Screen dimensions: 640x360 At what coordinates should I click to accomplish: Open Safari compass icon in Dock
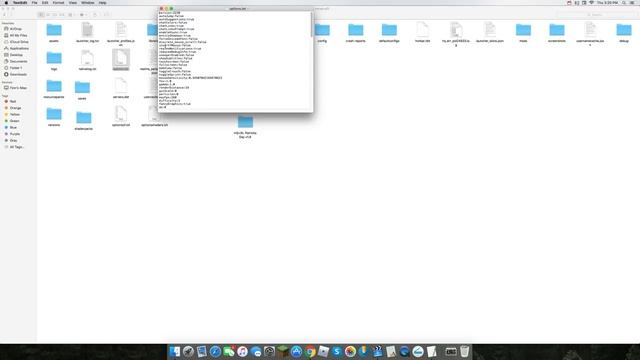tap(215, 351)
